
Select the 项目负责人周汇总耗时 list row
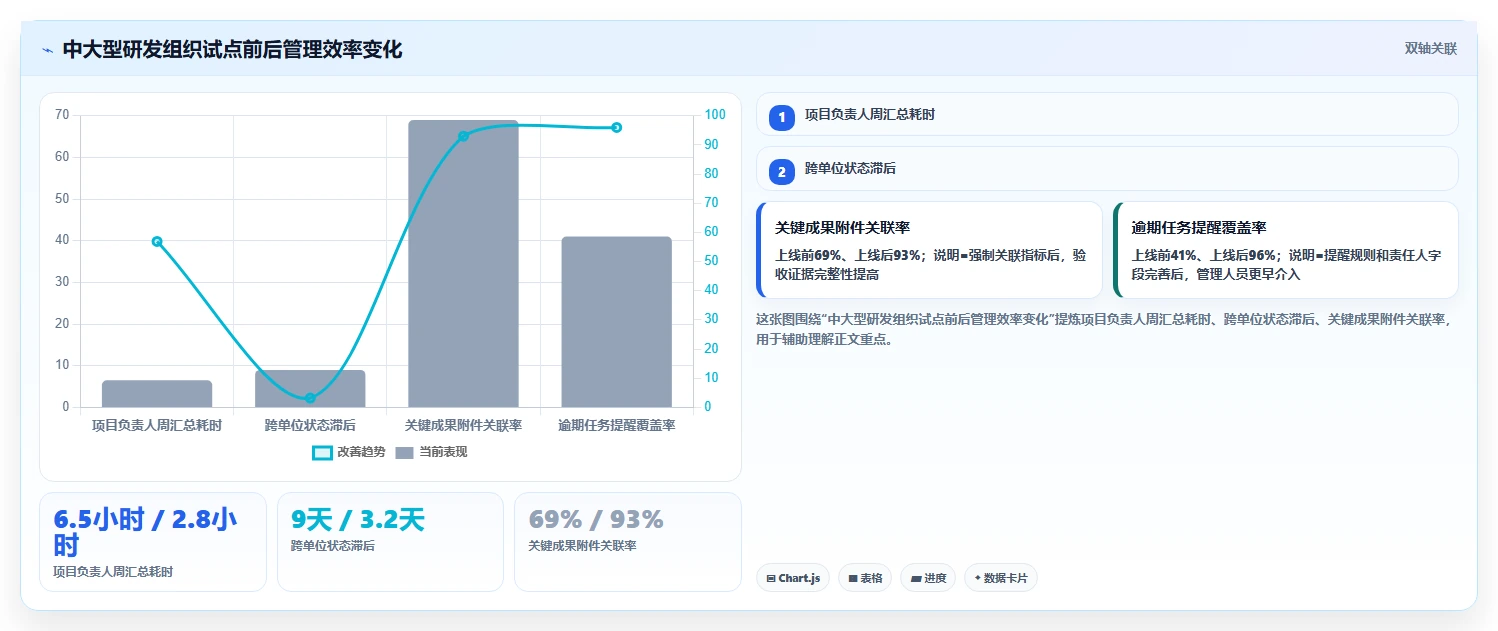click(x=1107, y=115)
